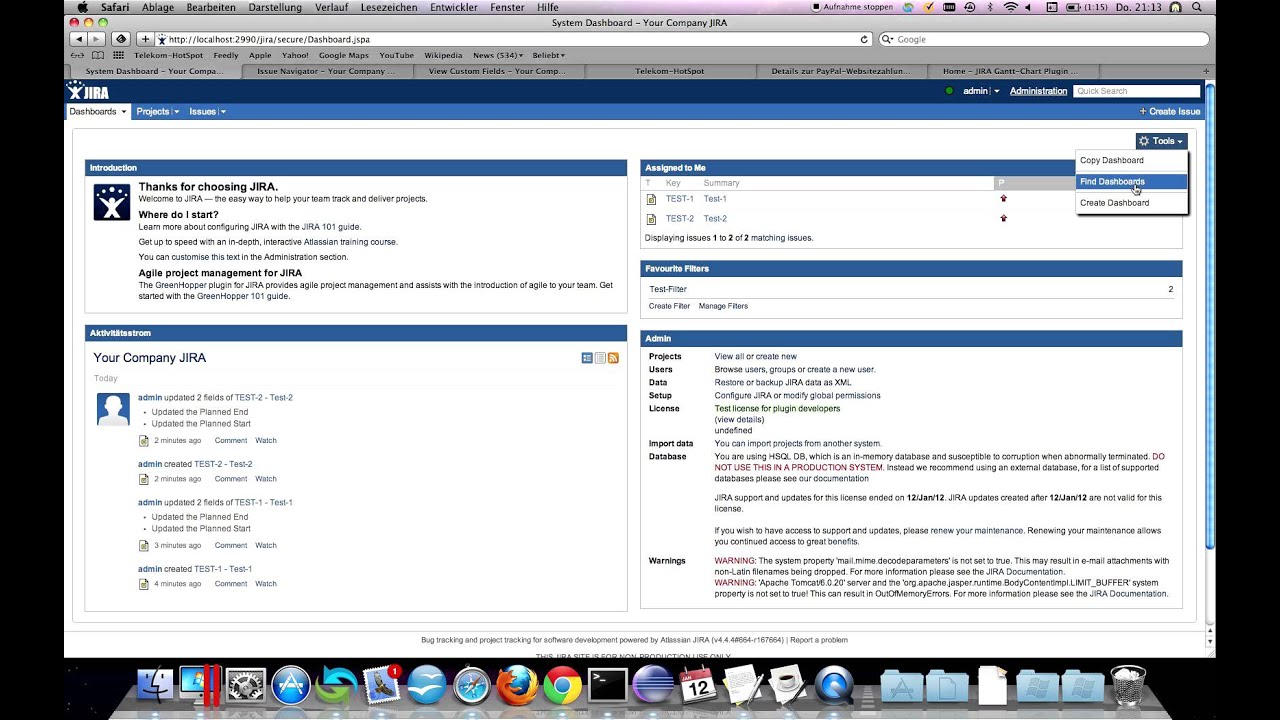Open the Top Sites grid icon
The width and height of the screenshot is (1280, 720).
point(116,55)
